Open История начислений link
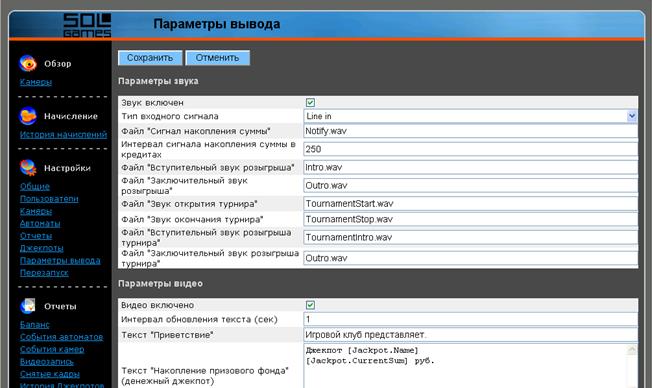The image size is (652, 388). pos(63,134)
